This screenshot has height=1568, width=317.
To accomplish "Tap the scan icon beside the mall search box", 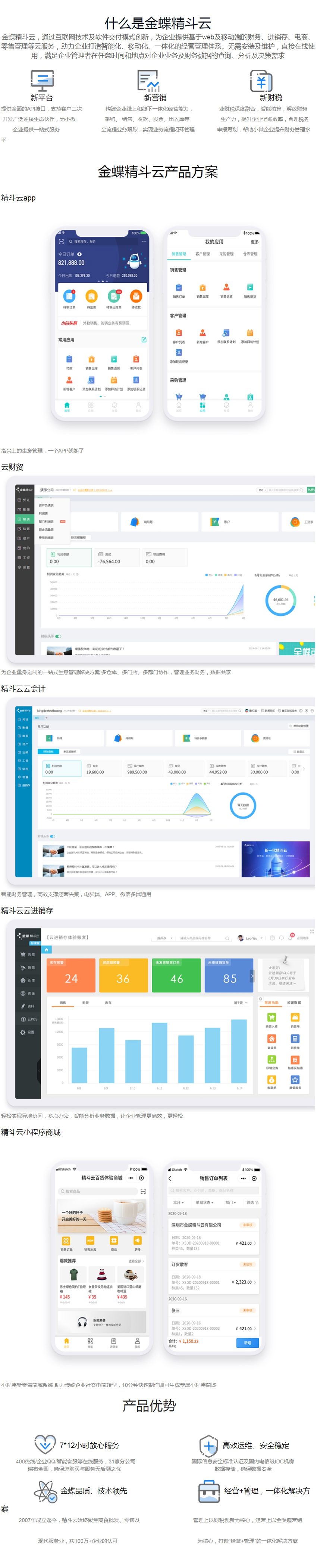I will point(143,1191).
